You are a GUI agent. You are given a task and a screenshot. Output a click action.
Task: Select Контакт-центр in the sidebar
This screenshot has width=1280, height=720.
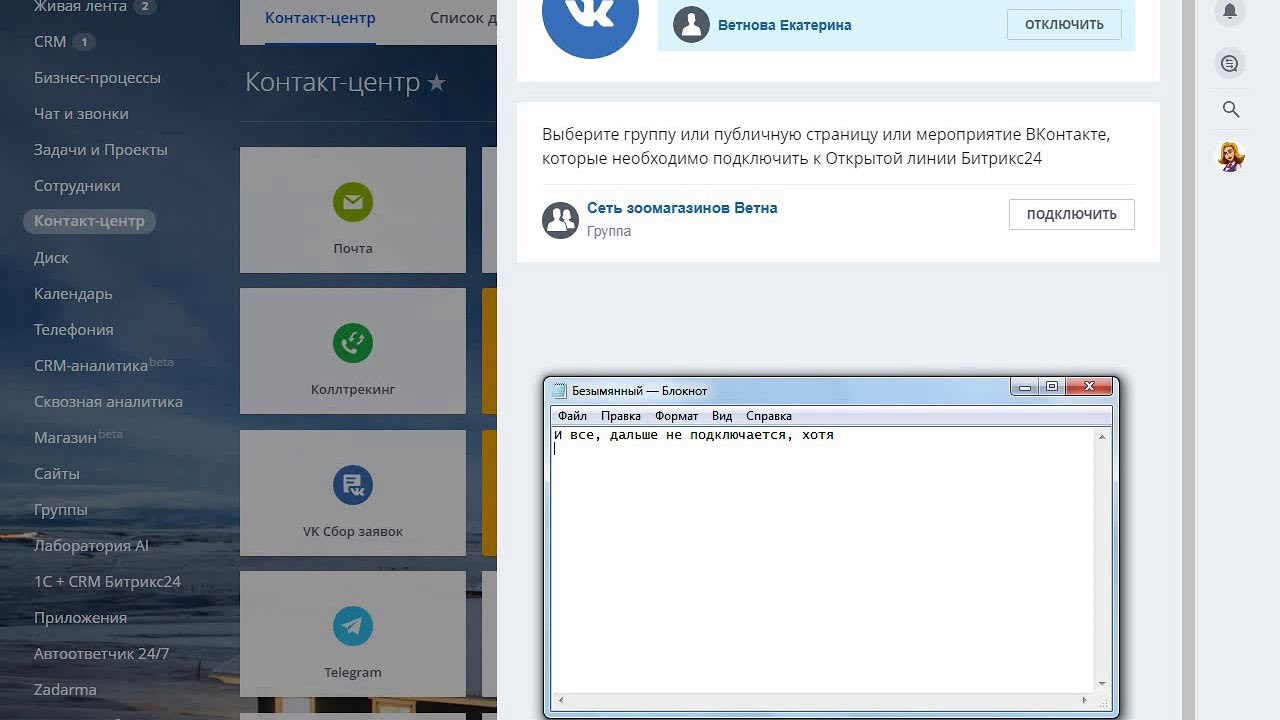click(x=89, y=221)
